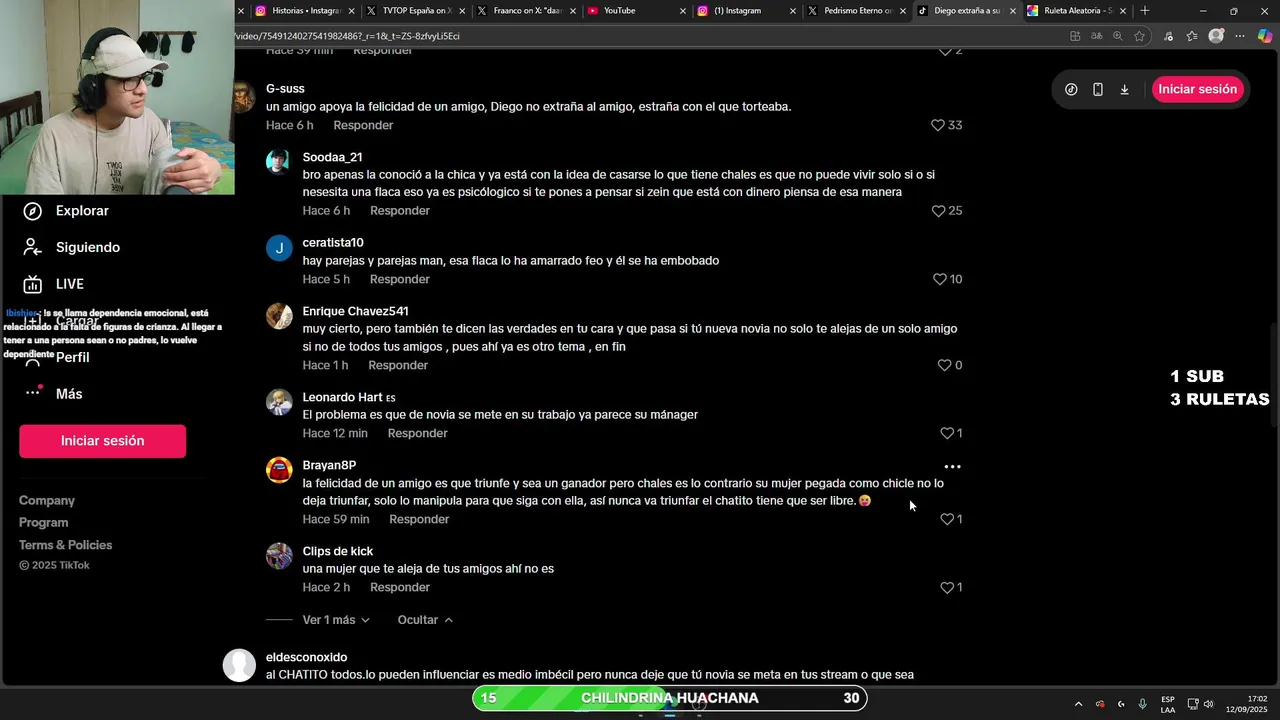Screen dimensions: 1280x720
Task: Click the CHILINDRINA HUACHANA progress bar
Action: coord(669,698)
